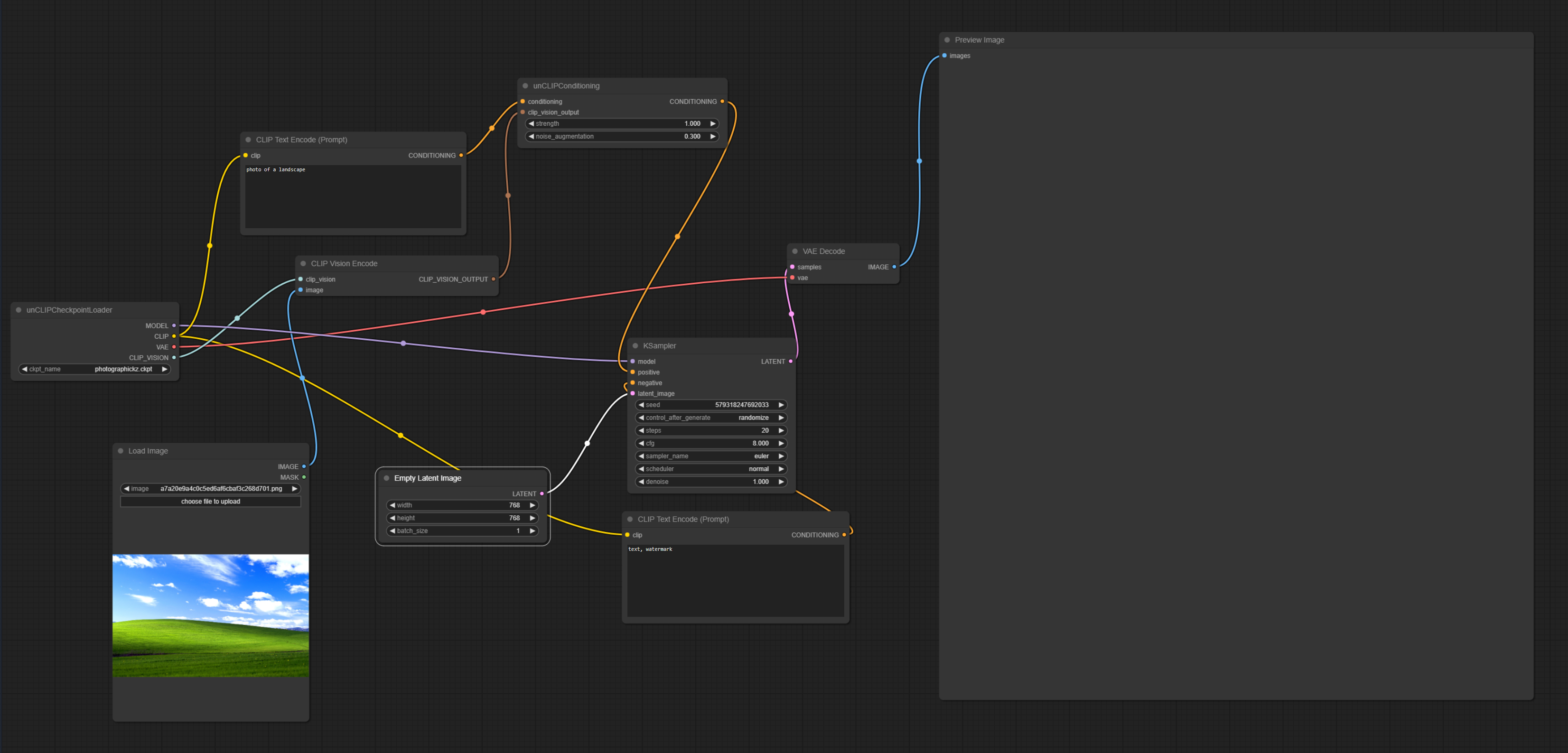
Task: Click the 'photo of a landscape' prompt text box
Action: tap(353, 196)
